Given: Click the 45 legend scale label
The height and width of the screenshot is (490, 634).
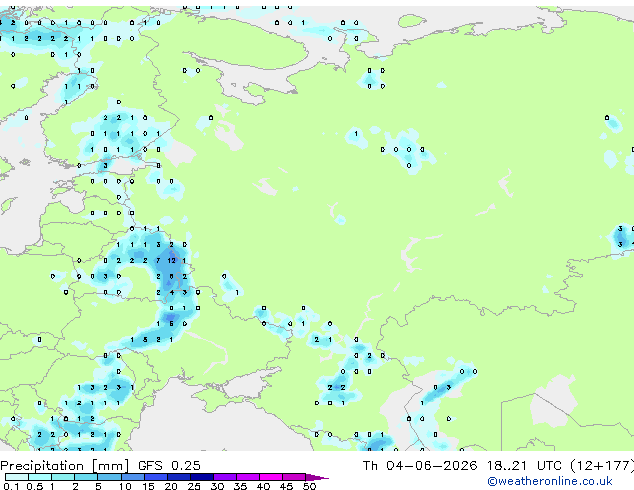Looking at the screenshot, I should (286, 486).
